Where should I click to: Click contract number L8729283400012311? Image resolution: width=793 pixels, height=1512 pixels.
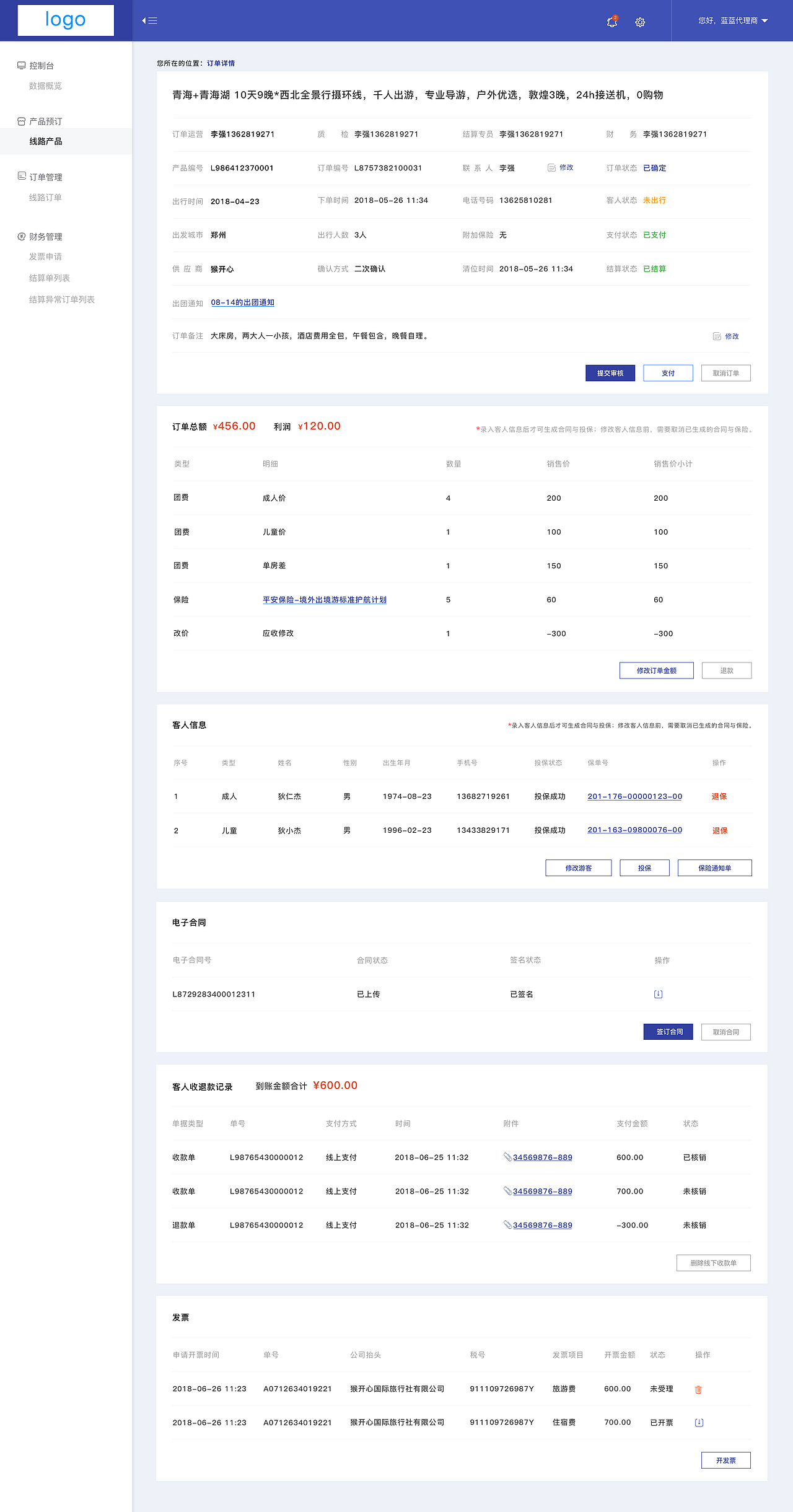(214, 994)
